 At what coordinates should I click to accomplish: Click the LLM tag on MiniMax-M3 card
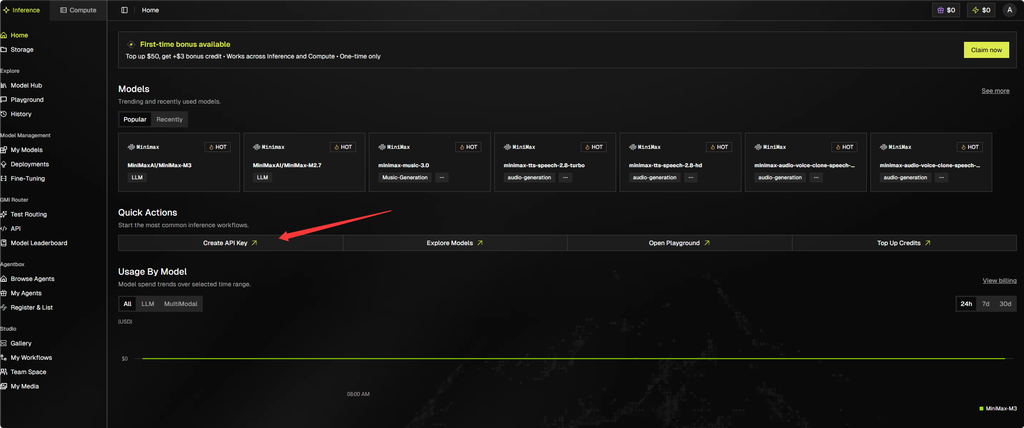click(x=136, y=178)
